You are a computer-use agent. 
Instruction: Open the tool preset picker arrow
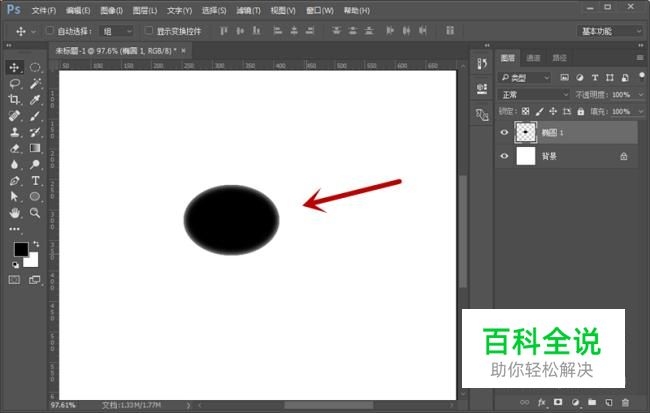tap(34, 32)
